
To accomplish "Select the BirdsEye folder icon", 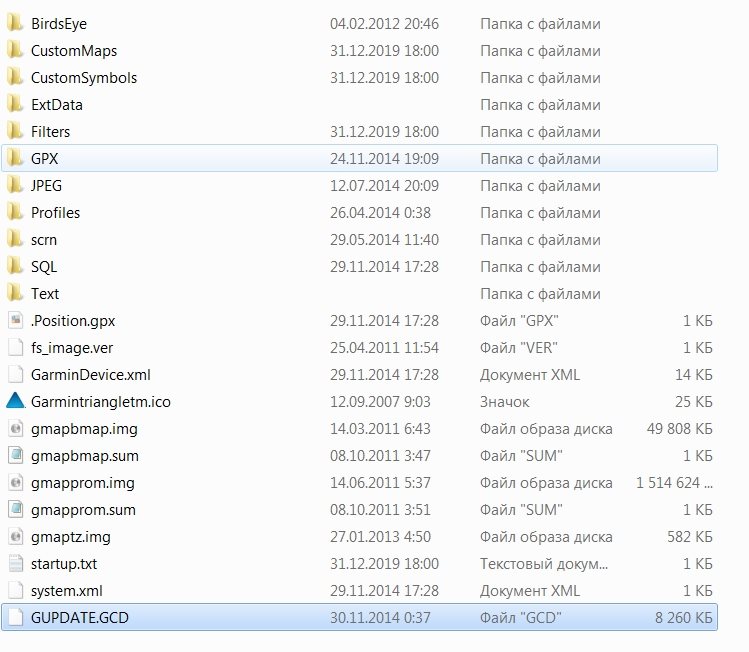I will pyautogui.click(x=15, y=23).
